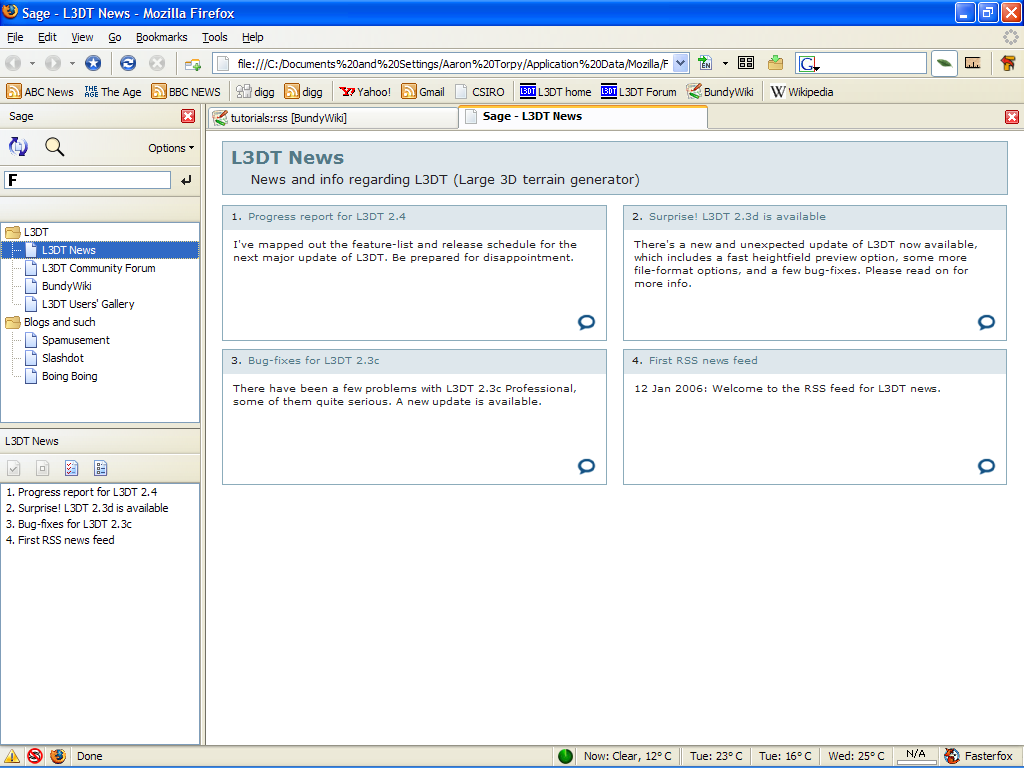This screenshot has height=768, width=1024.
Task: Select the Slashdot feed
Action: coord(62,358)
